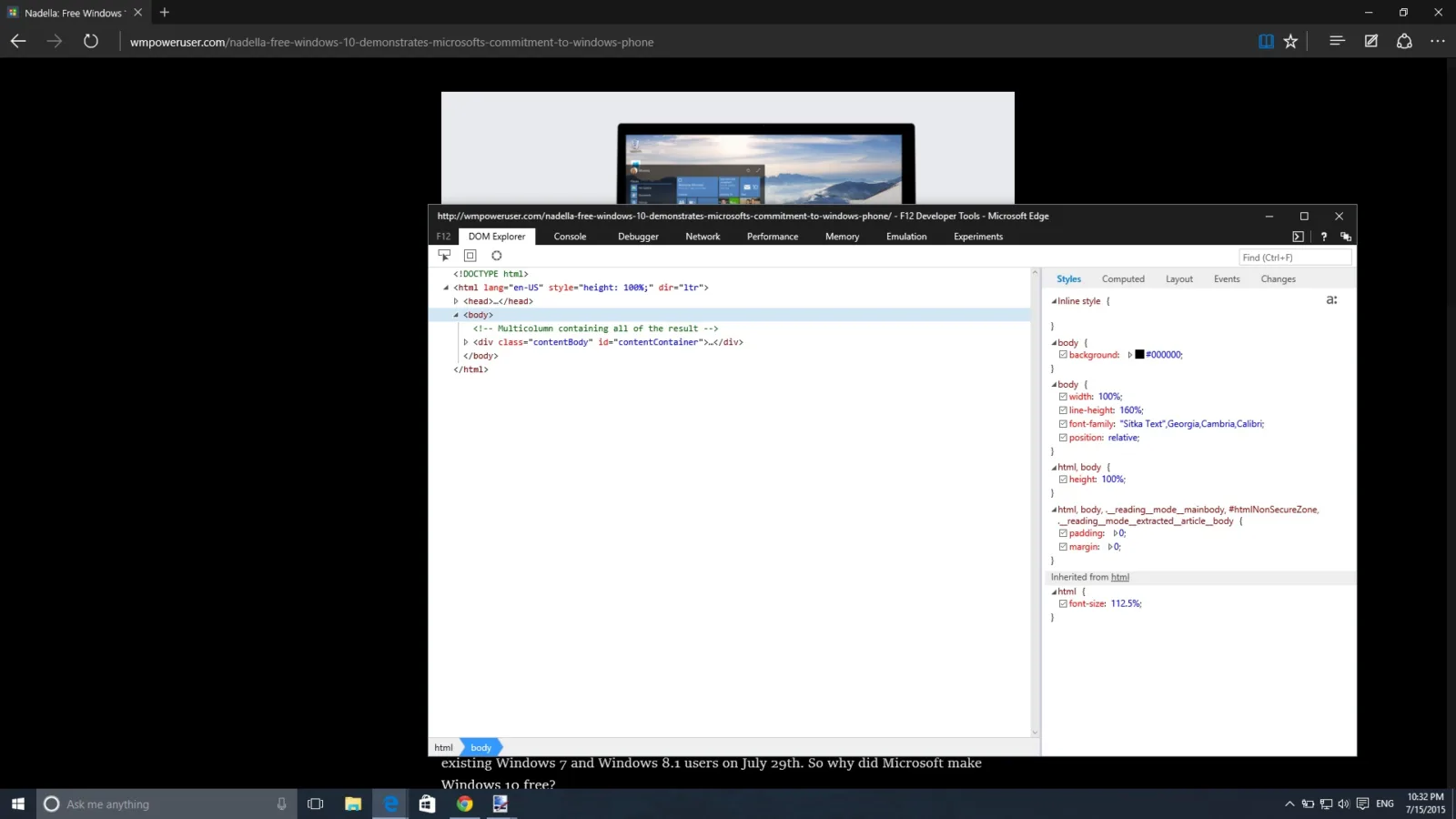Viewport: 1456px width, 819px height.
Task: Open the Windows Store taskbar icon
Action: 427,804
